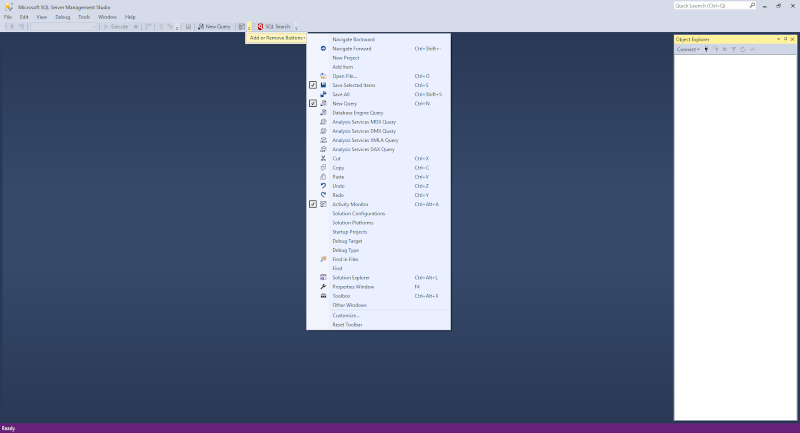This screenshot has width=800, height=433.
Task: Click the Database Engine Query icon
Action: click(x=323, y=113)
